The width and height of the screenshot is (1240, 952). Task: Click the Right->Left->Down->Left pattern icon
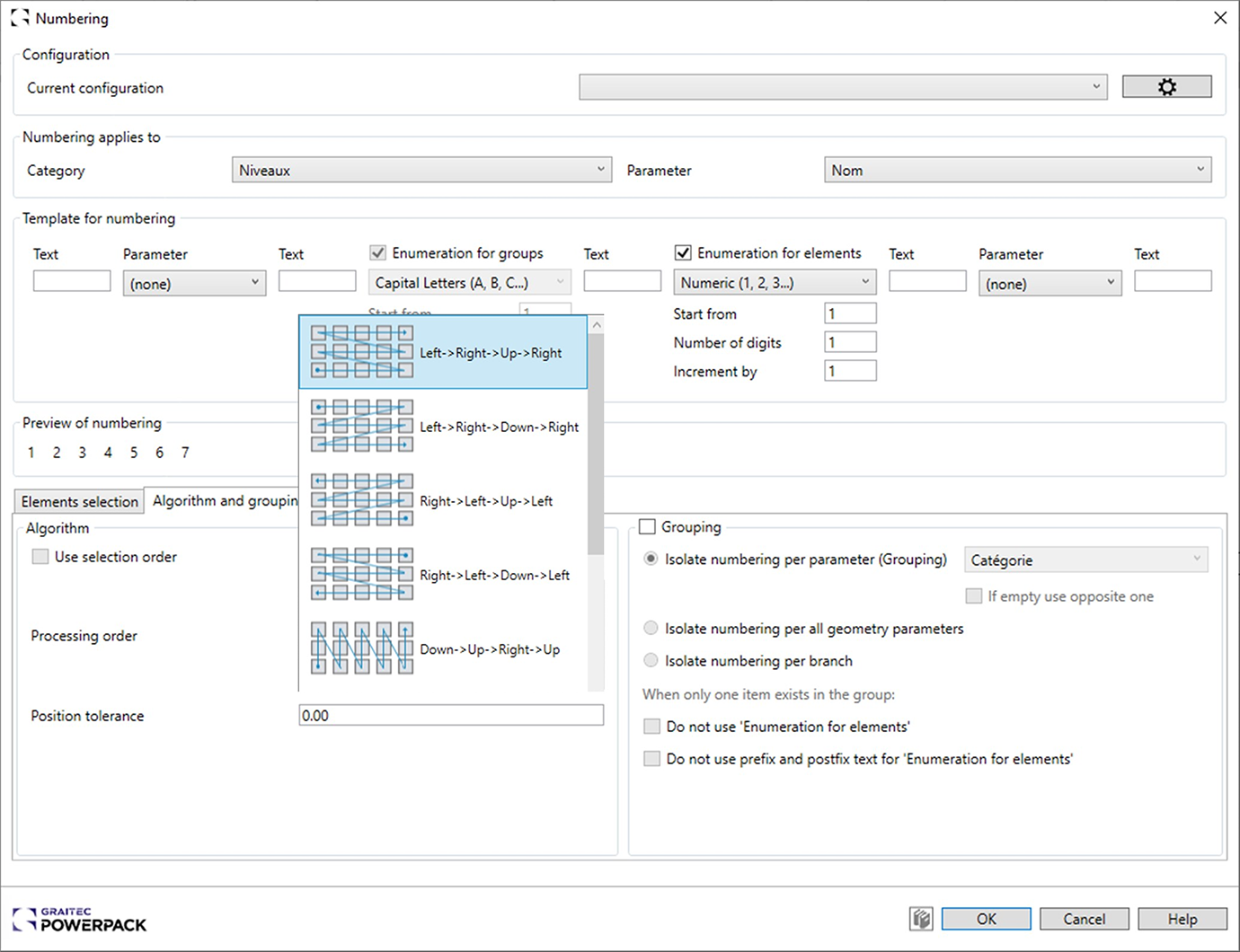pyautogui.click(x=361, y=574)
